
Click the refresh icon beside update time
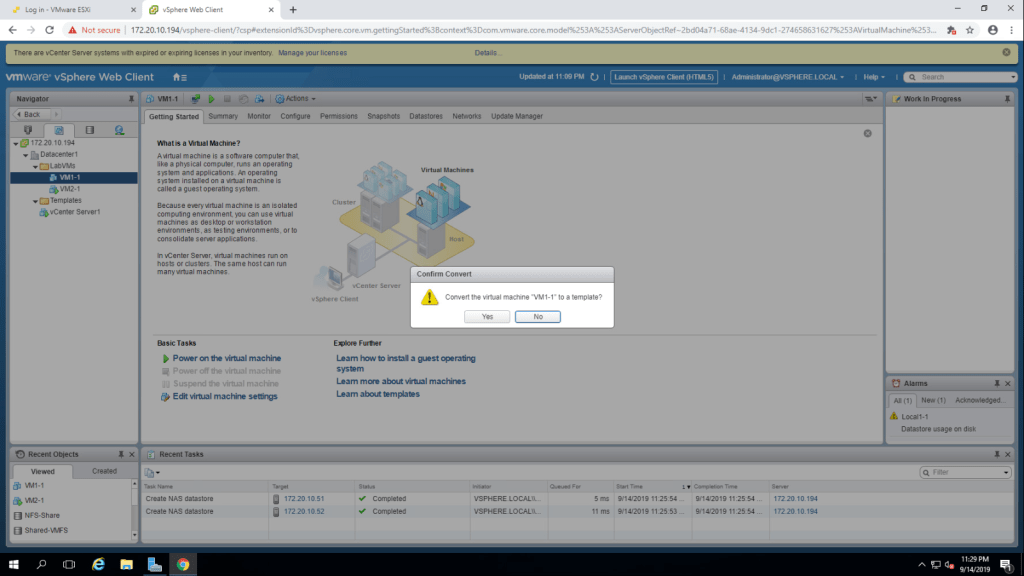[x=594, y=77]
